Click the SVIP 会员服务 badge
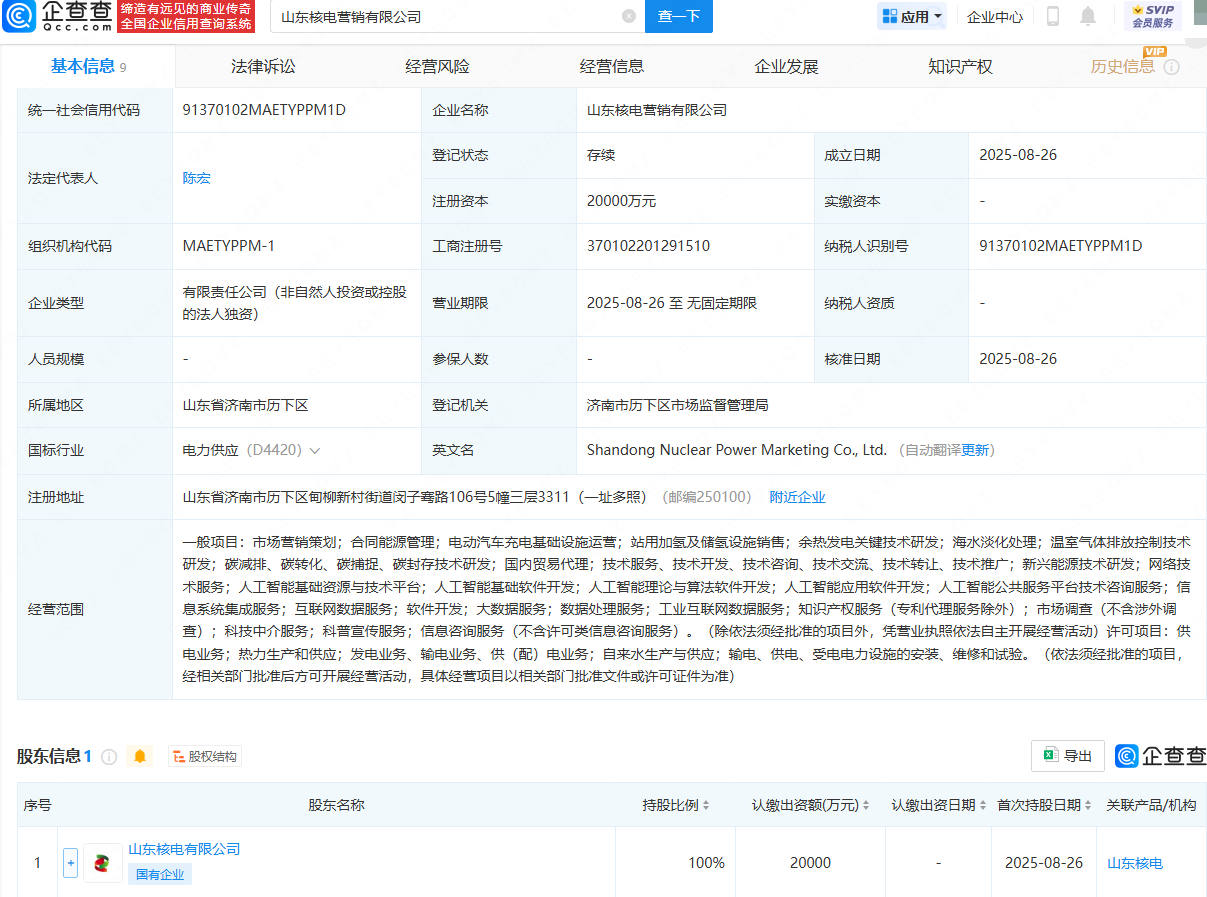The image size is (1207, 897). [x=1152, y=16]
